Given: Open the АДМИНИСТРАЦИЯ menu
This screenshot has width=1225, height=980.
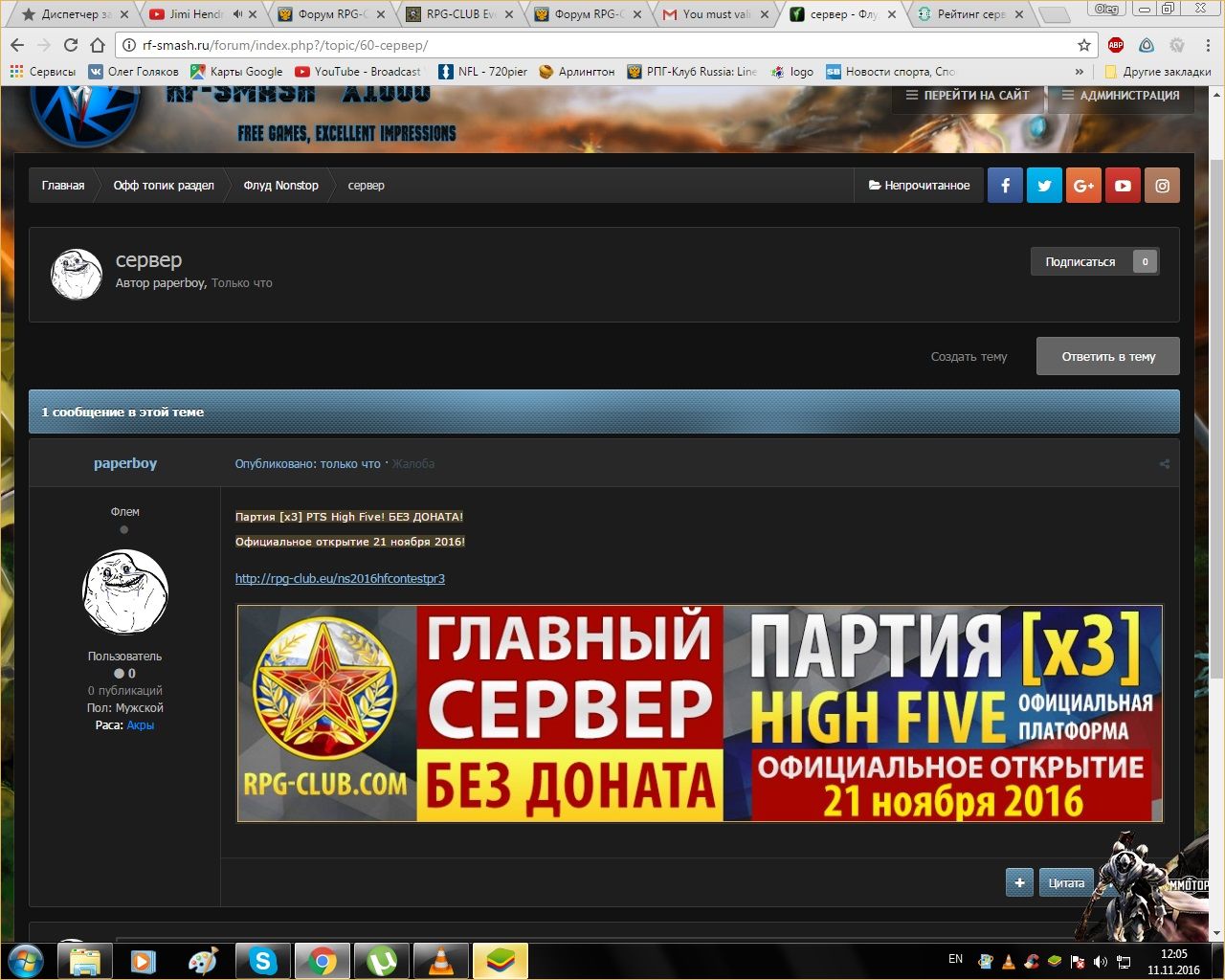Looking at the screenshot, I should click(1121, 96).
